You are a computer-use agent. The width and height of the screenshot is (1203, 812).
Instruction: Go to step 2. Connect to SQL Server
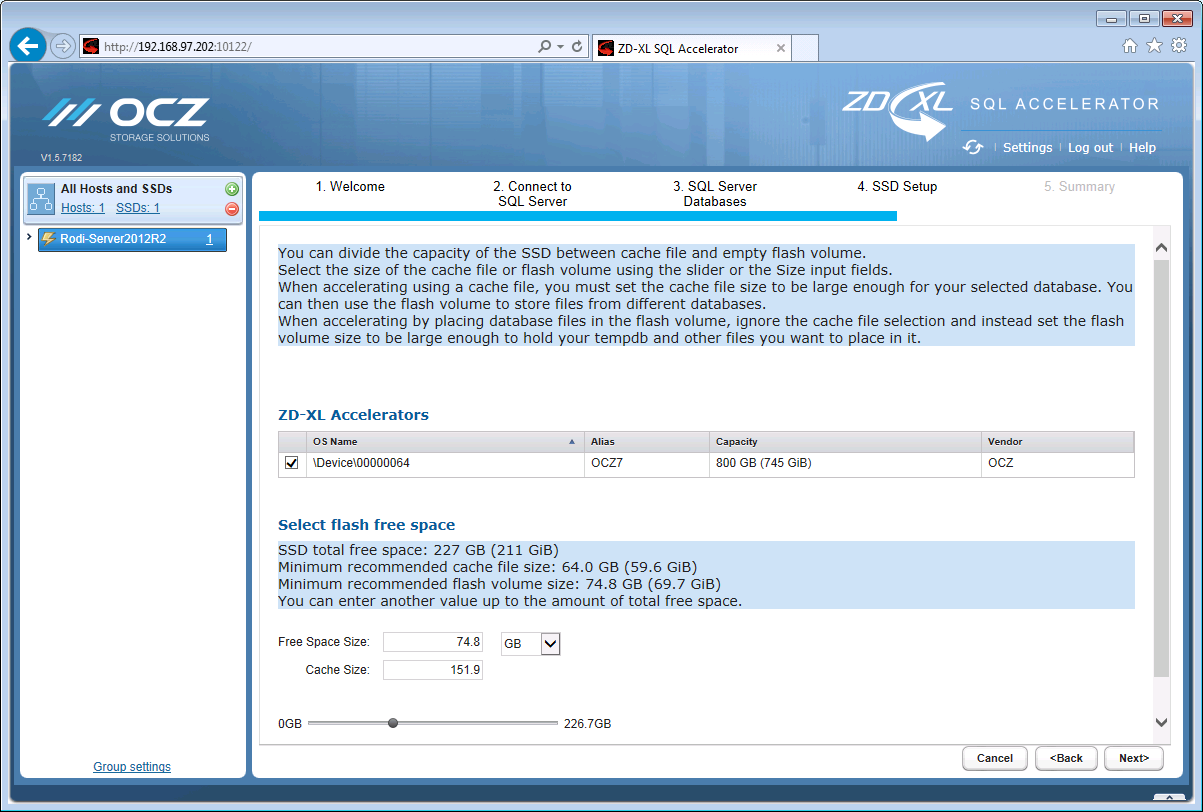tap(532, 194)
